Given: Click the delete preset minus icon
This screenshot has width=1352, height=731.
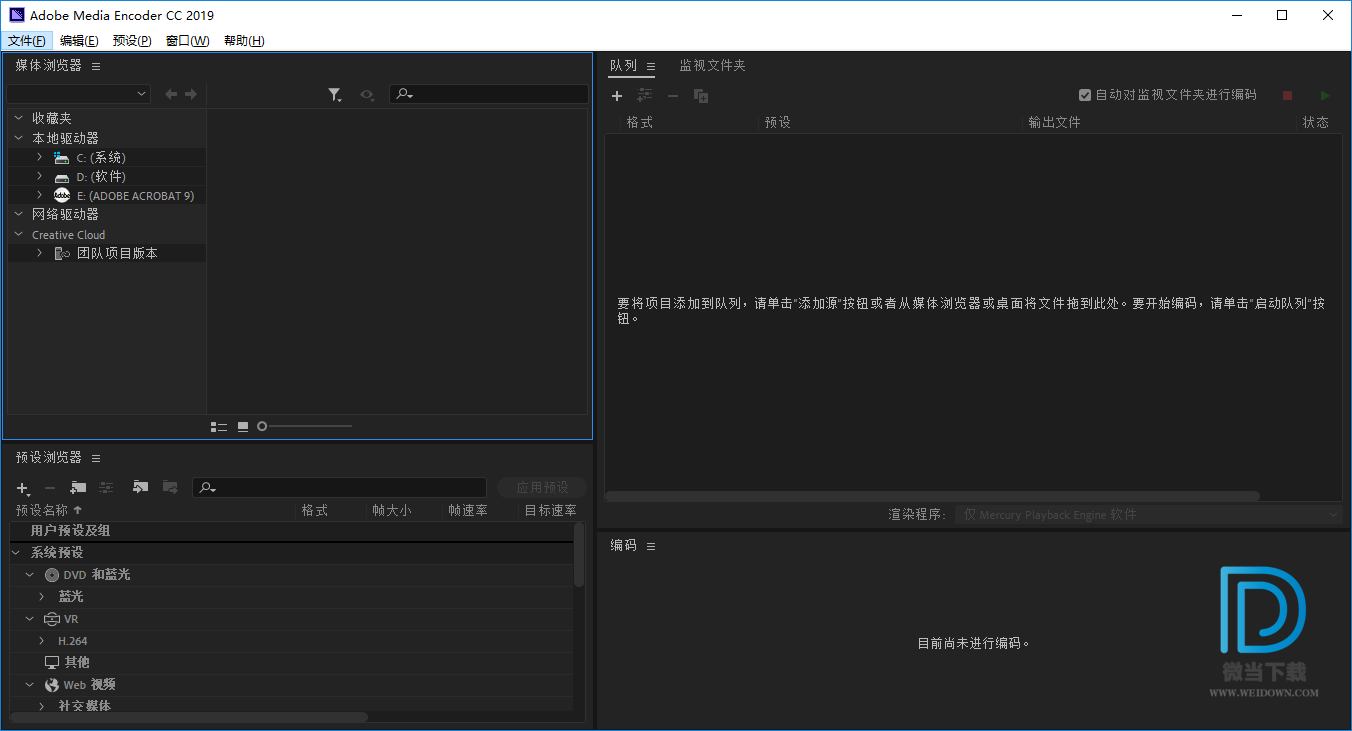Looking at the screenshot, I should point(50,488).
